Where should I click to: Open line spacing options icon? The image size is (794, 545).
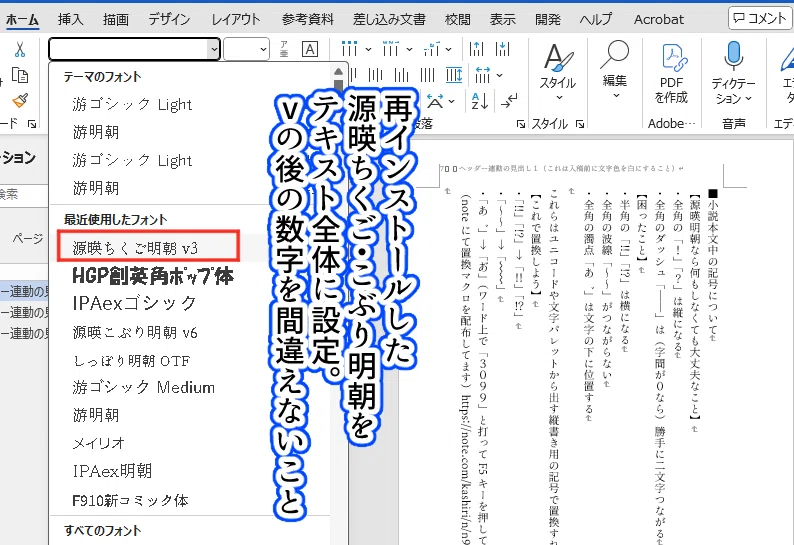click(x=483, y=75)
